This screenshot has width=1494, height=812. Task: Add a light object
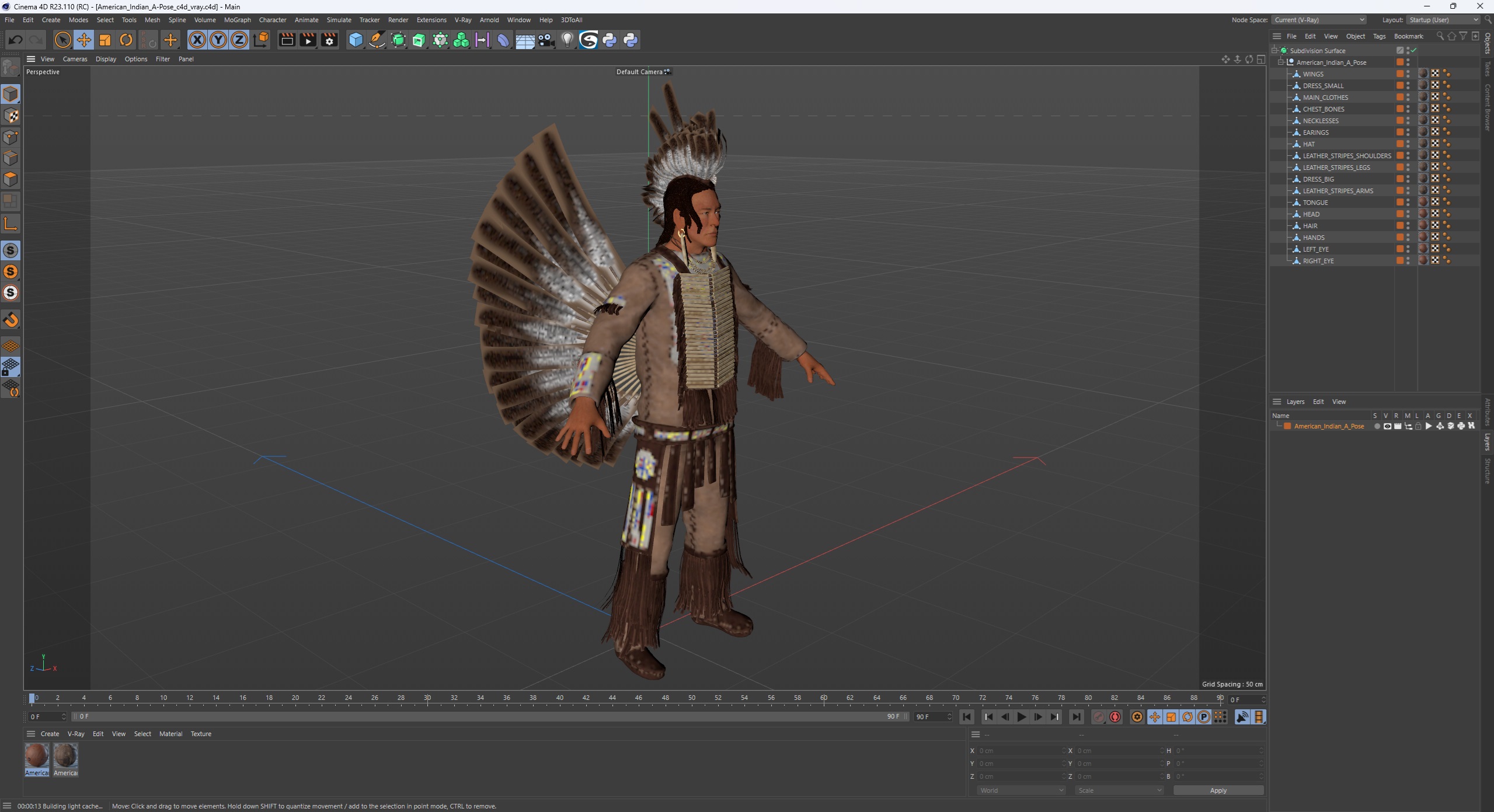pyautogui.click(x=567, y=40)
